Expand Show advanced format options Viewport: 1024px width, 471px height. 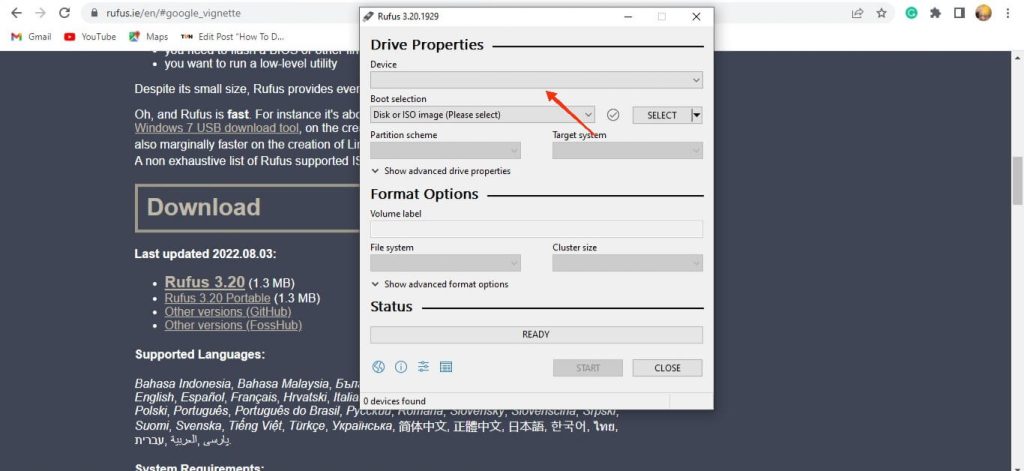pyautogui.click(x=440, y=284)
